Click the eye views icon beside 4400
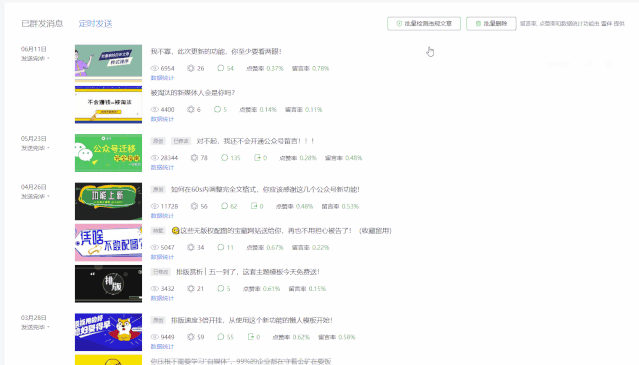 click(154, 109)
